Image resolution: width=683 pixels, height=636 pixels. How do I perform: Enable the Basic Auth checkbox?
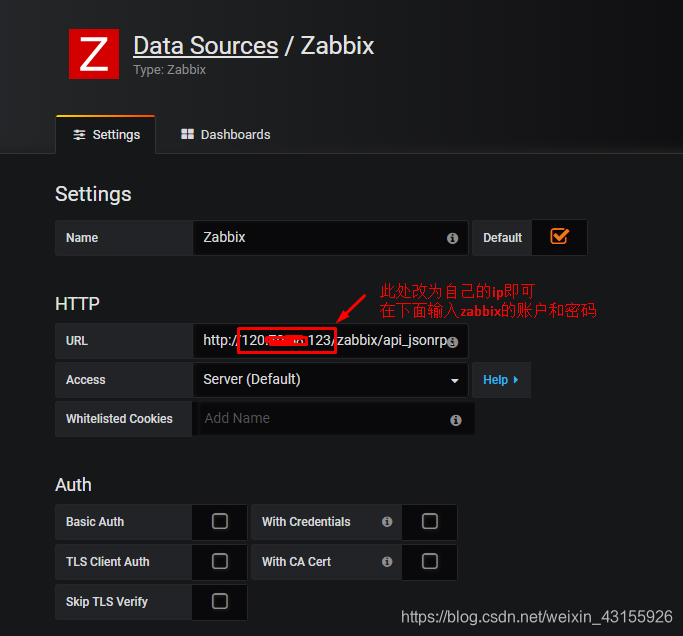pos(220,521)
